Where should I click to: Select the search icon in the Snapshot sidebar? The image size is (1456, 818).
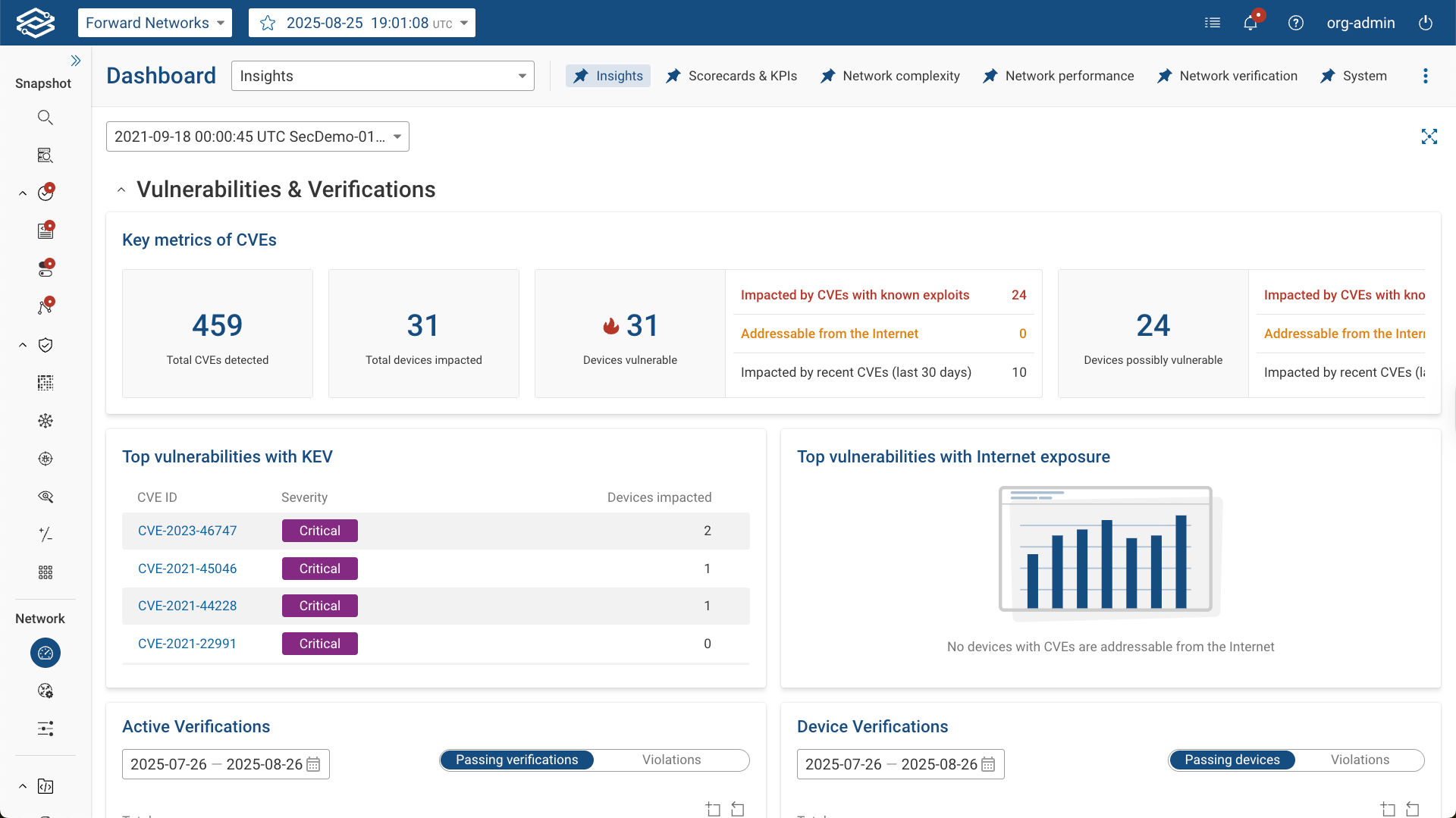(x=45, y=117)
